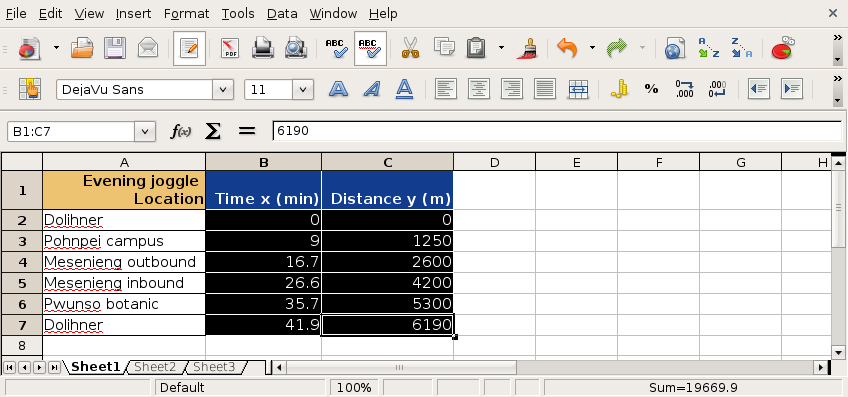
Task: Select row 8 header
Action: pos(22,345)
